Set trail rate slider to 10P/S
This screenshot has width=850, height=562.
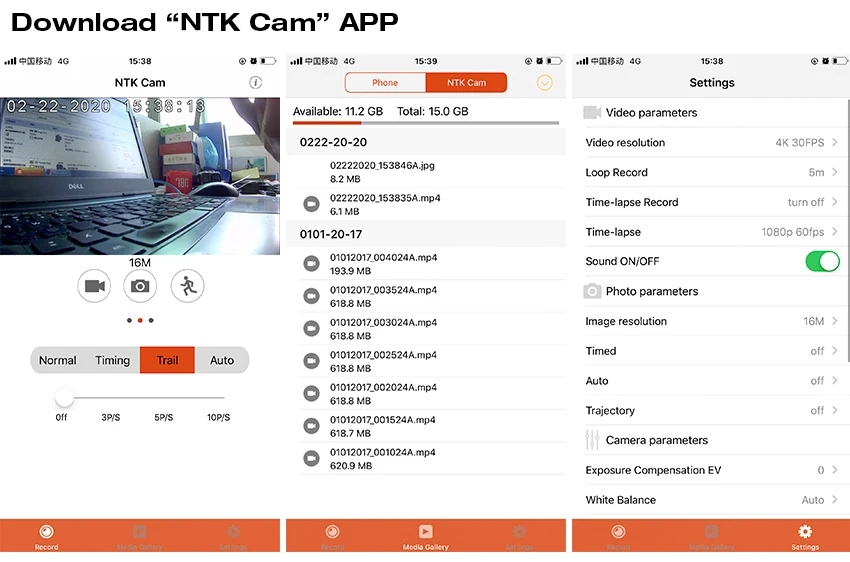[x=218, y=417]
